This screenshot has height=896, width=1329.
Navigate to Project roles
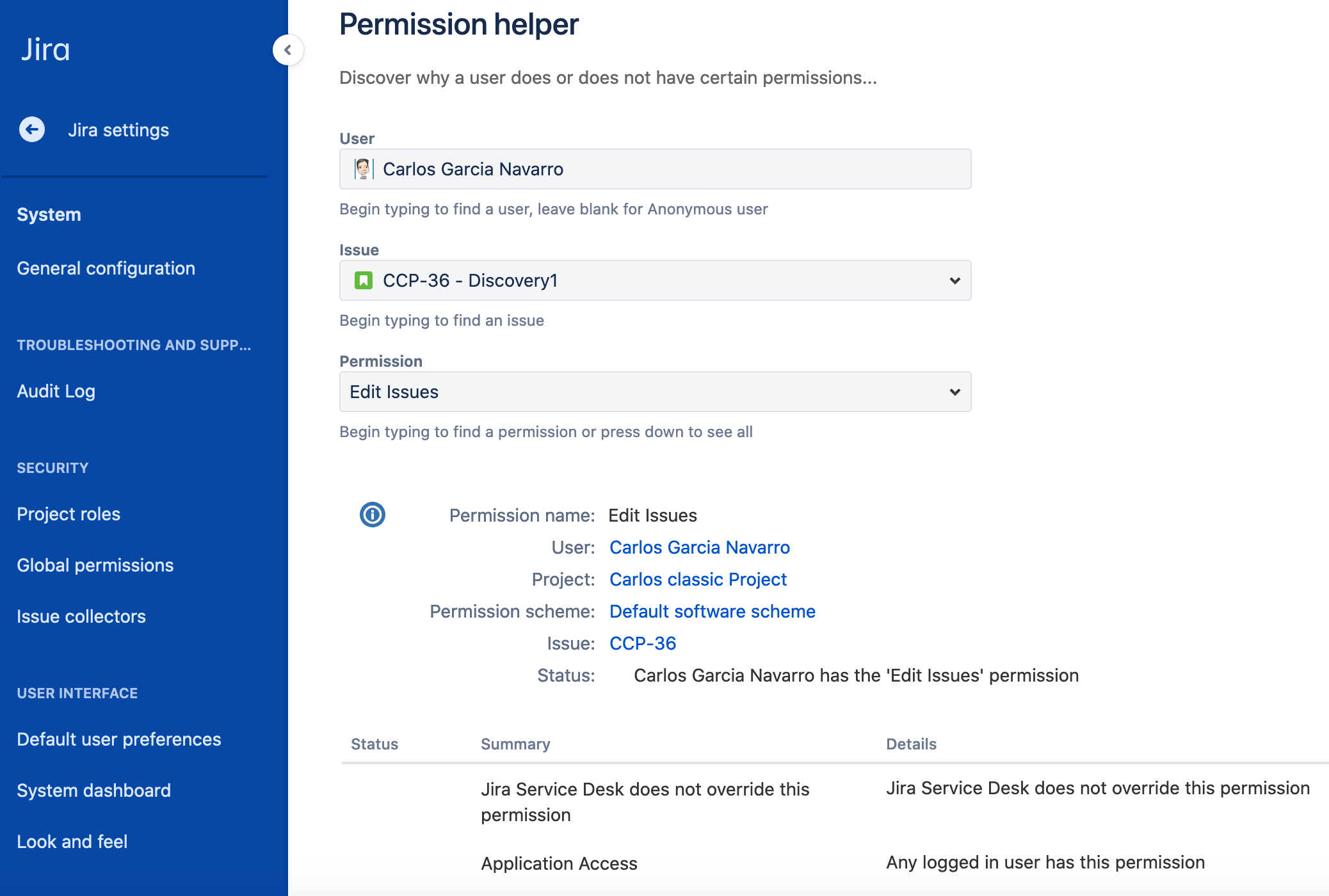[x=68, y=513]
